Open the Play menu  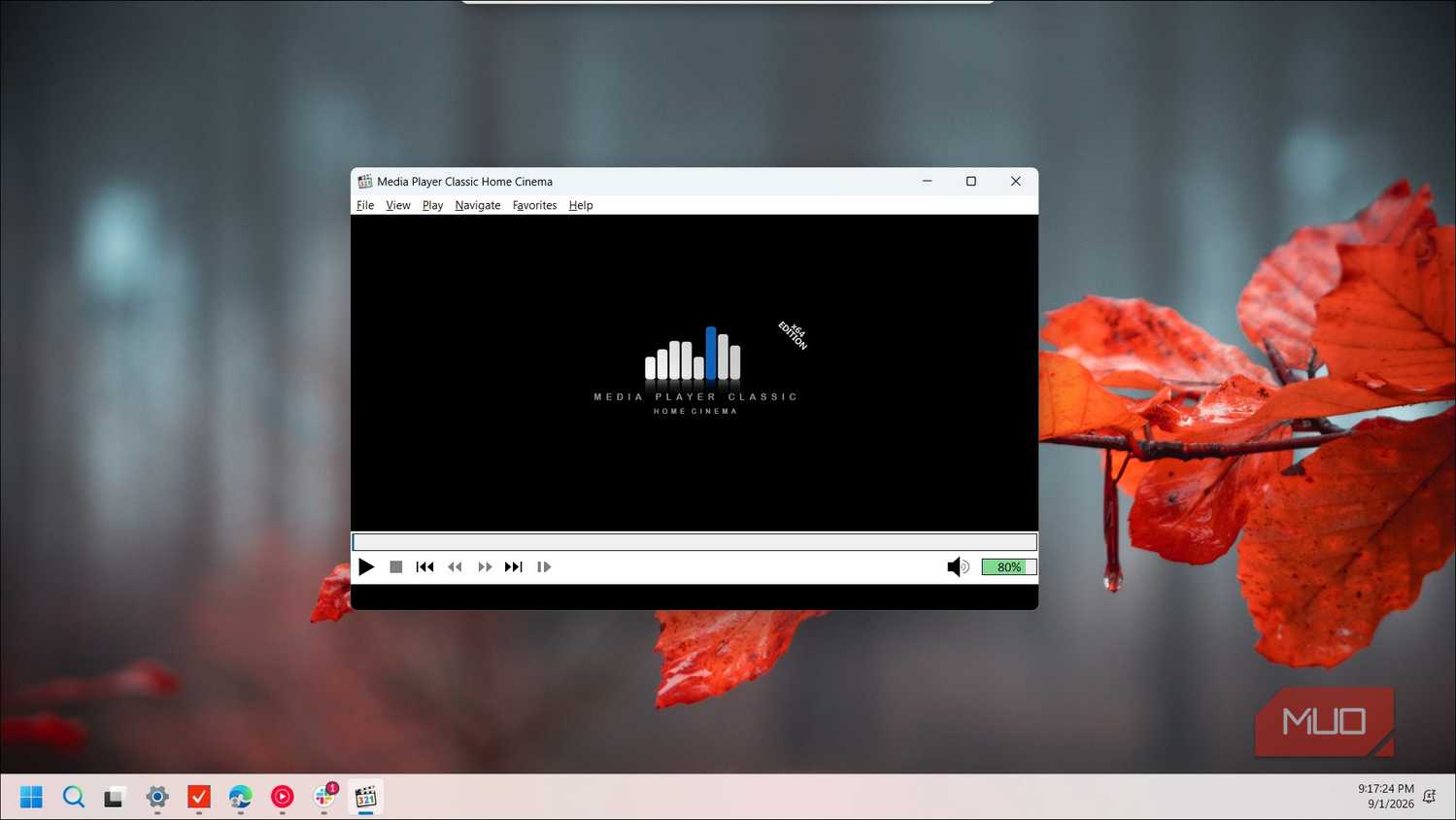click(x=432, y=205)
